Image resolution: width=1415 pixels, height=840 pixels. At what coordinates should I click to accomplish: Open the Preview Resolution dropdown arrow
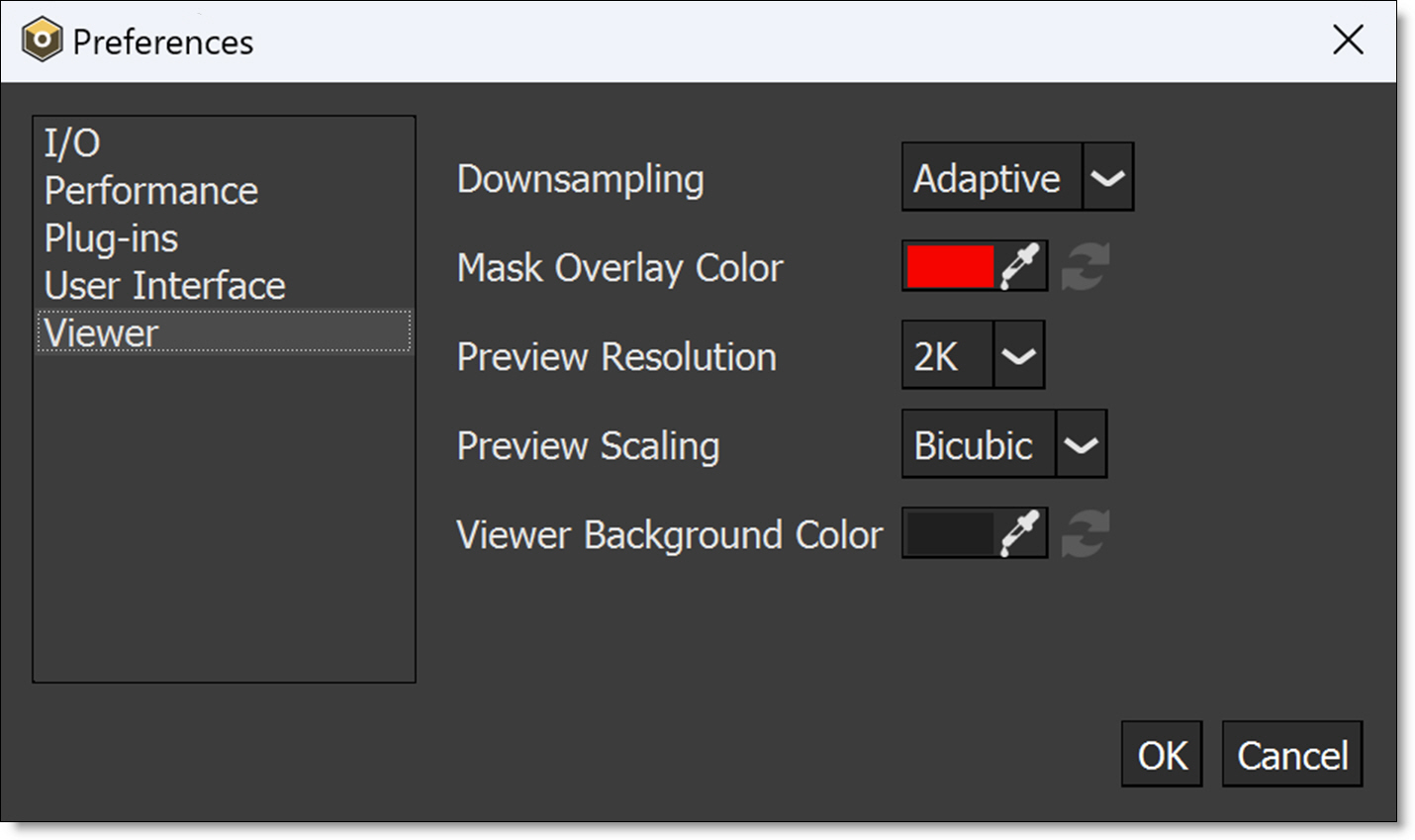[x=1018, y=356]
